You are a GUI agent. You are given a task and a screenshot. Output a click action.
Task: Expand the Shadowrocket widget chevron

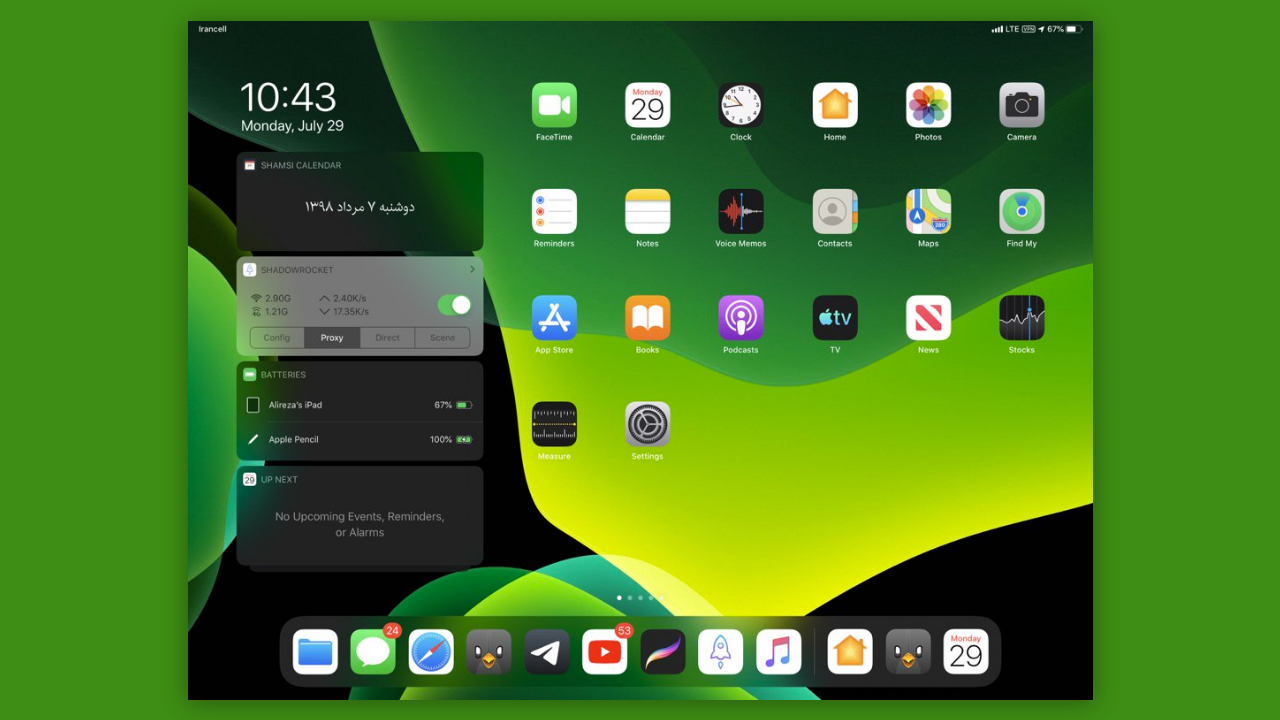pyautogui.click(x=472, y=270)
